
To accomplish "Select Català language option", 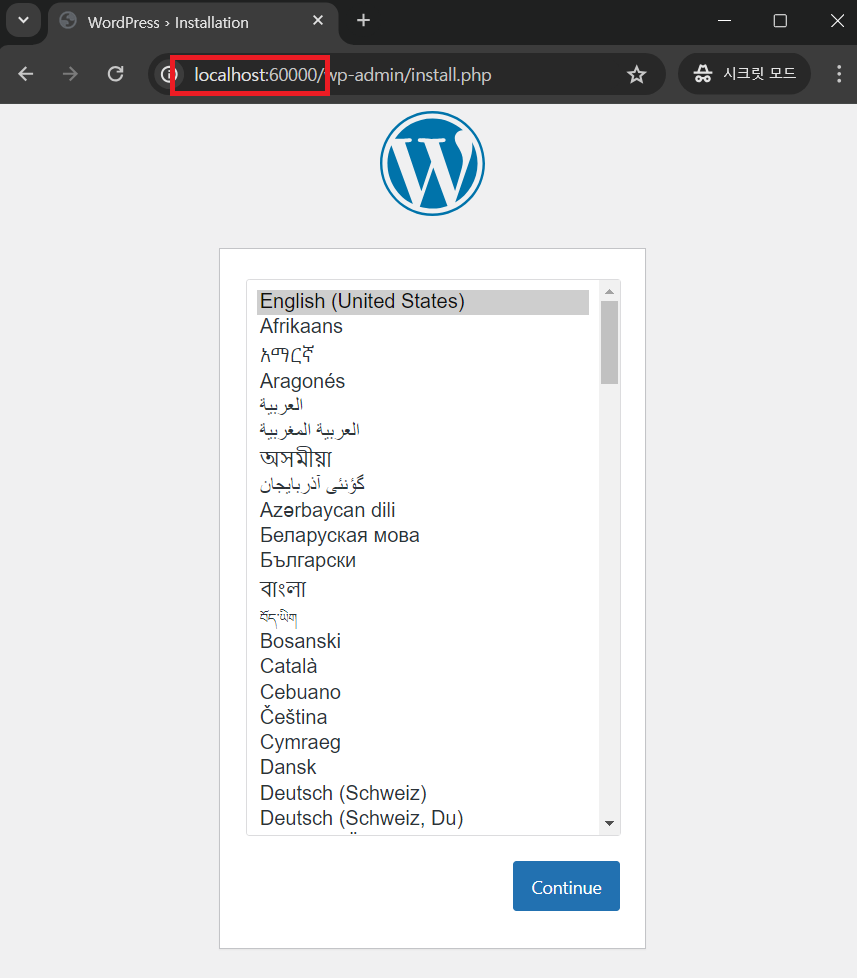I will point(423,666).
